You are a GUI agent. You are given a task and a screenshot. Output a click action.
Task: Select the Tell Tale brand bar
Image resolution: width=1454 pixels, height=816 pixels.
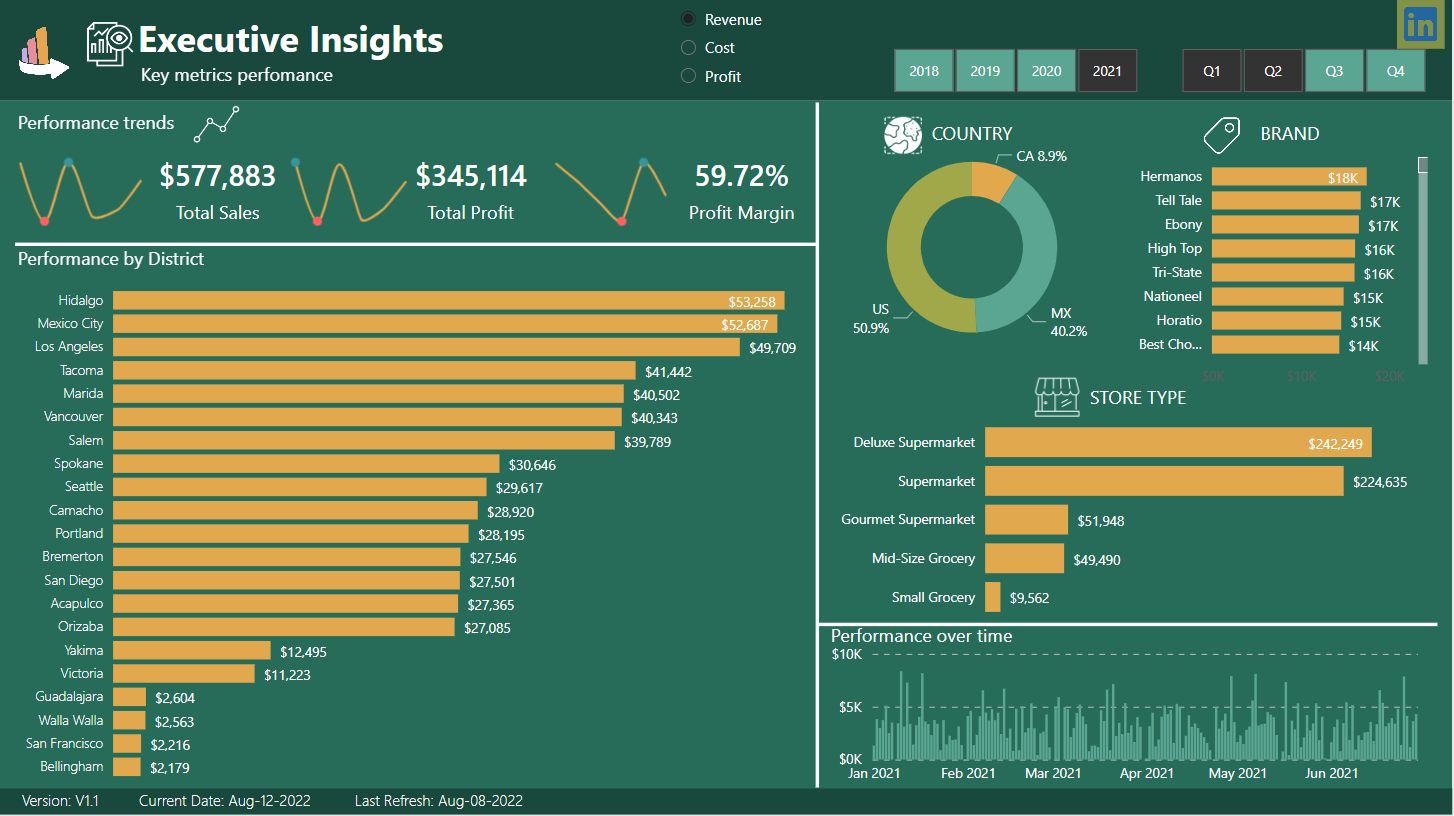(x=1286, y=200)
